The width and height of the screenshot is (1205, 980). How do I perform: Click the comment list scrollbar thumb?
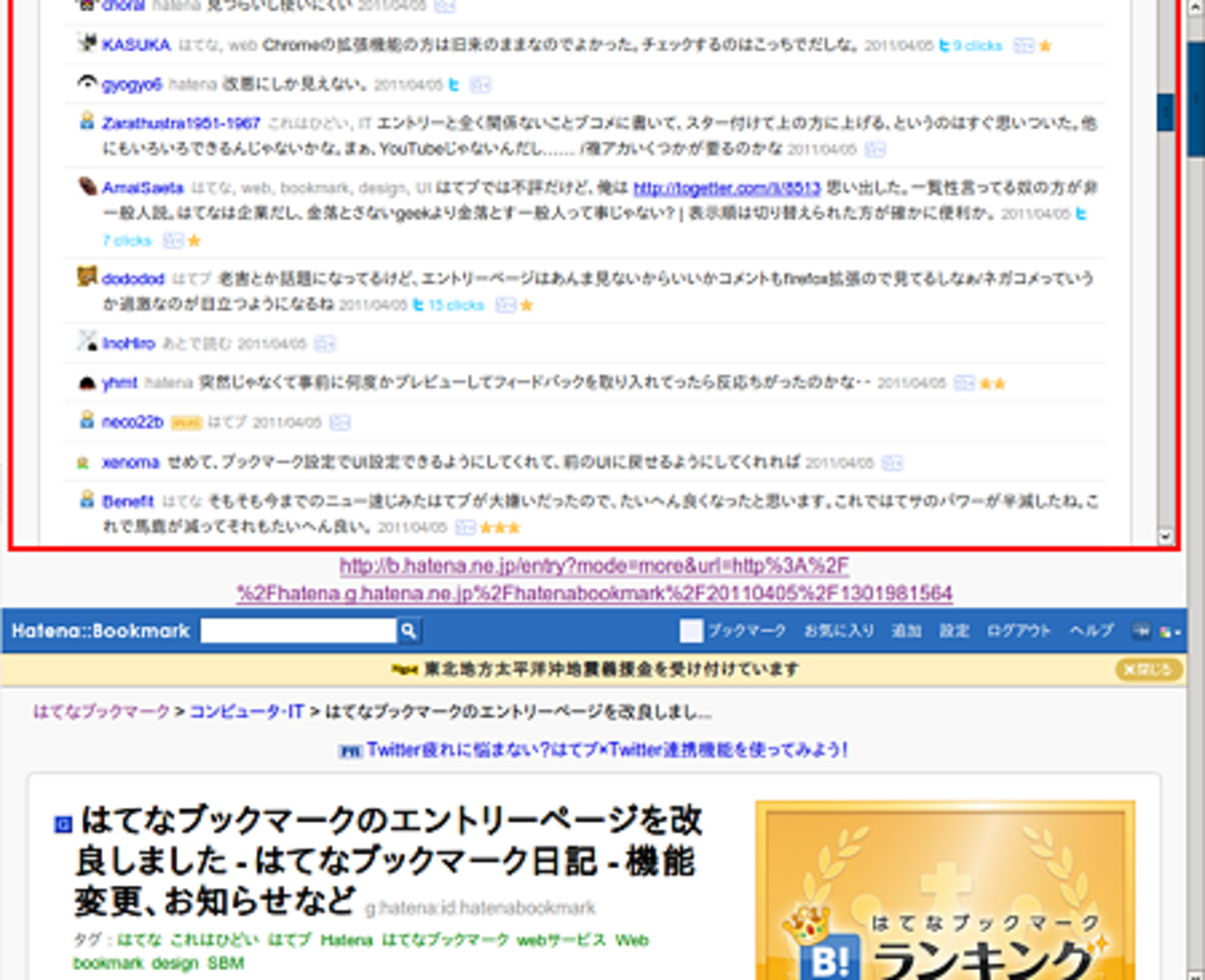(x=1165, y=113)
